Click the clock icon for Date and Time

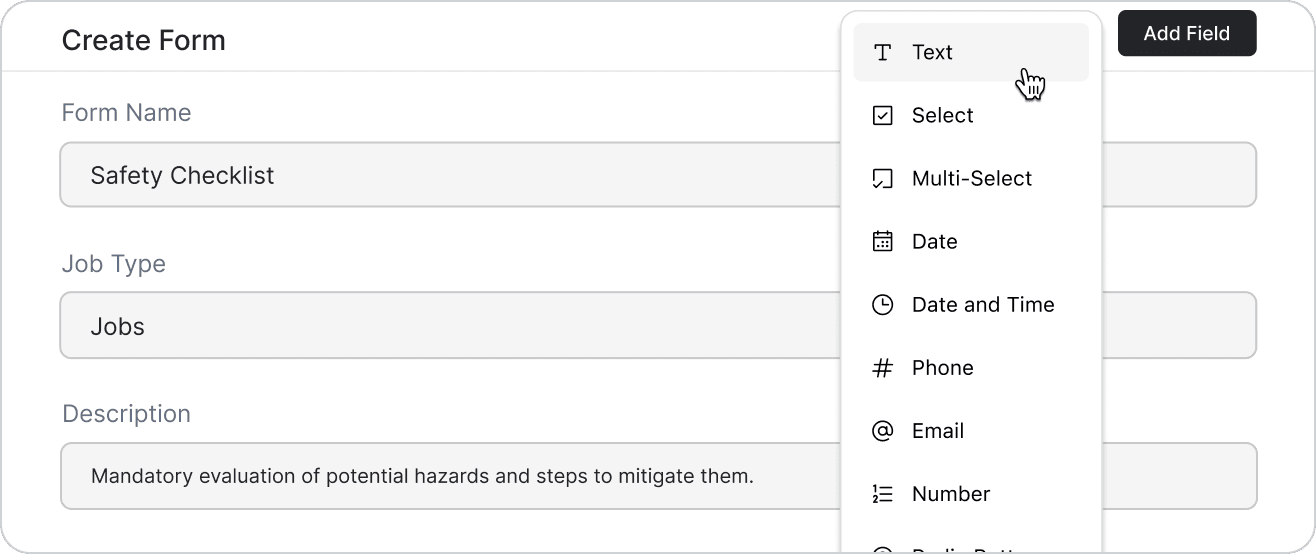tap(882, 305)
